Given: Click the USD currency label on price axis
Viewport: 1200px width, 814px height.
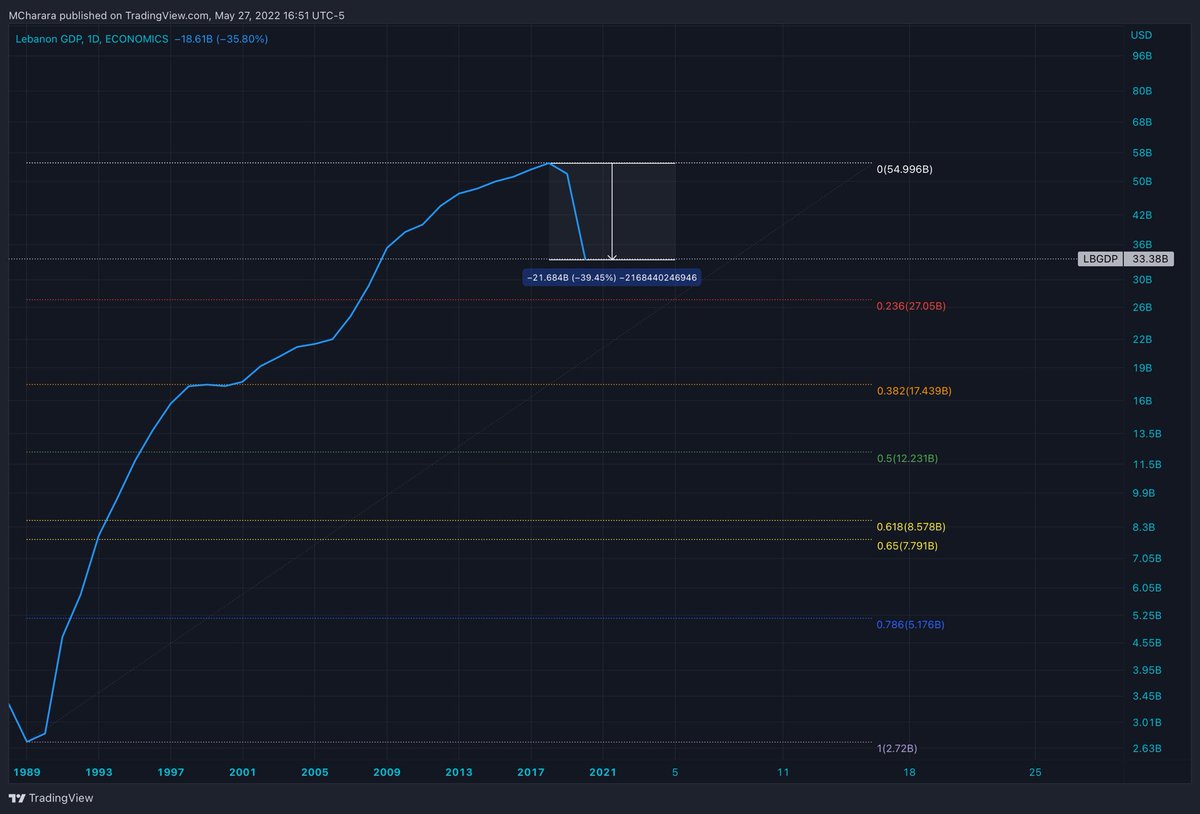Looking at the screenshot, I should pos(1141,35).
